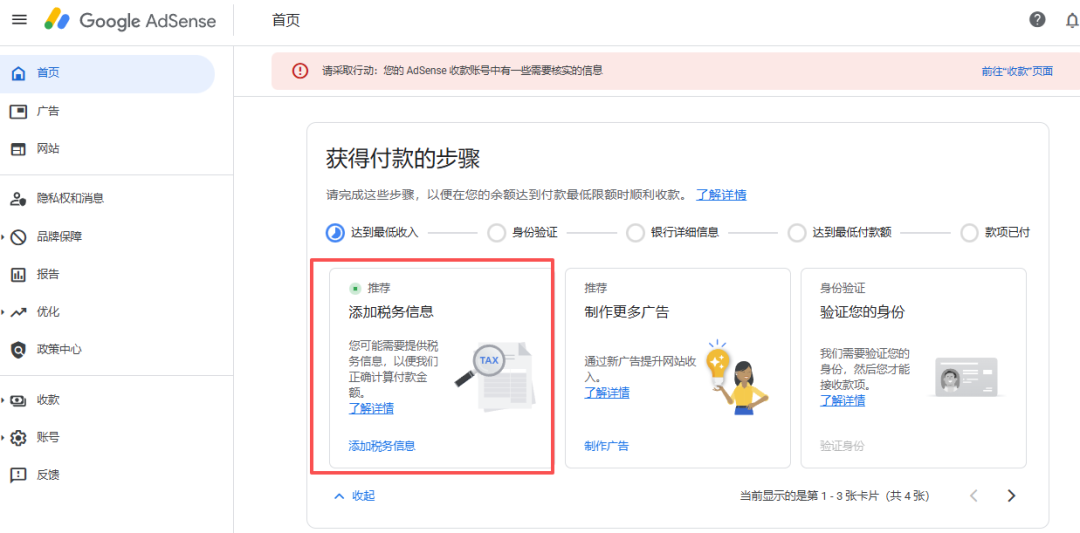Click 了解详情 in 验证您的身份 card
The image size is (1080, 533).
click(842, 401)
